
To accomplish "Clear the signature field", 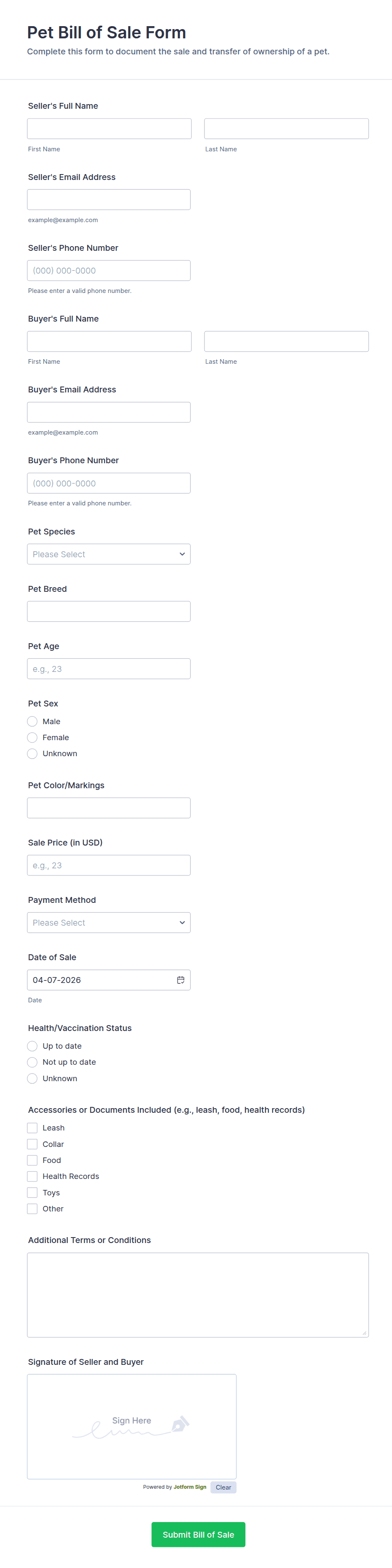I will point(223,1487).
